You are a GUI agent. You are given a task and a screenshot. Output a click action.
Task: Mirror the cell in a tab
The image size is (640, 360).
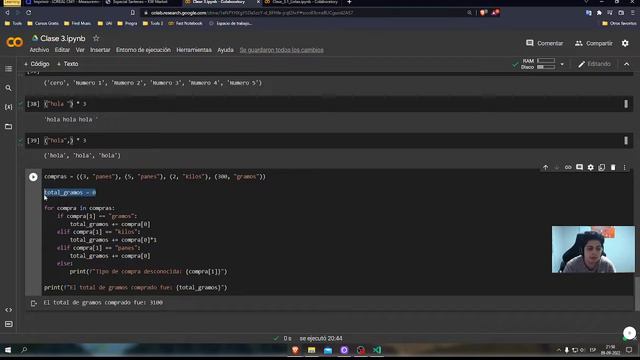[602, 167]
